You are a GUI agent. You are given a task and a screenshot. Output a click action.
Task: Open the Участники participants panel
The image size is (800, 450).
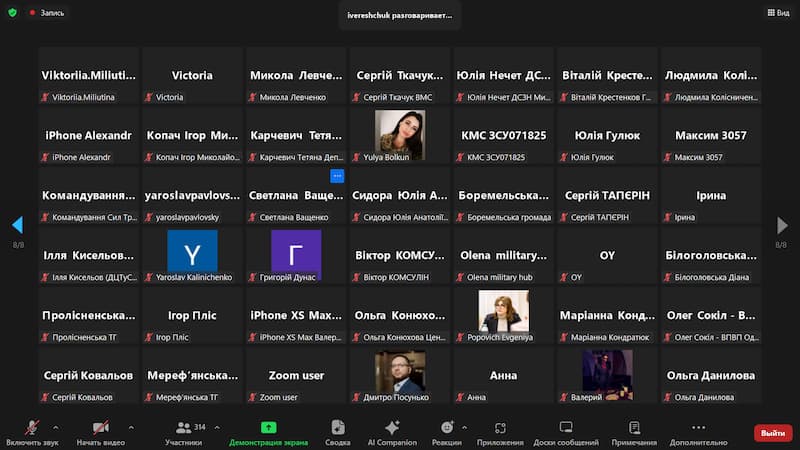183,431
